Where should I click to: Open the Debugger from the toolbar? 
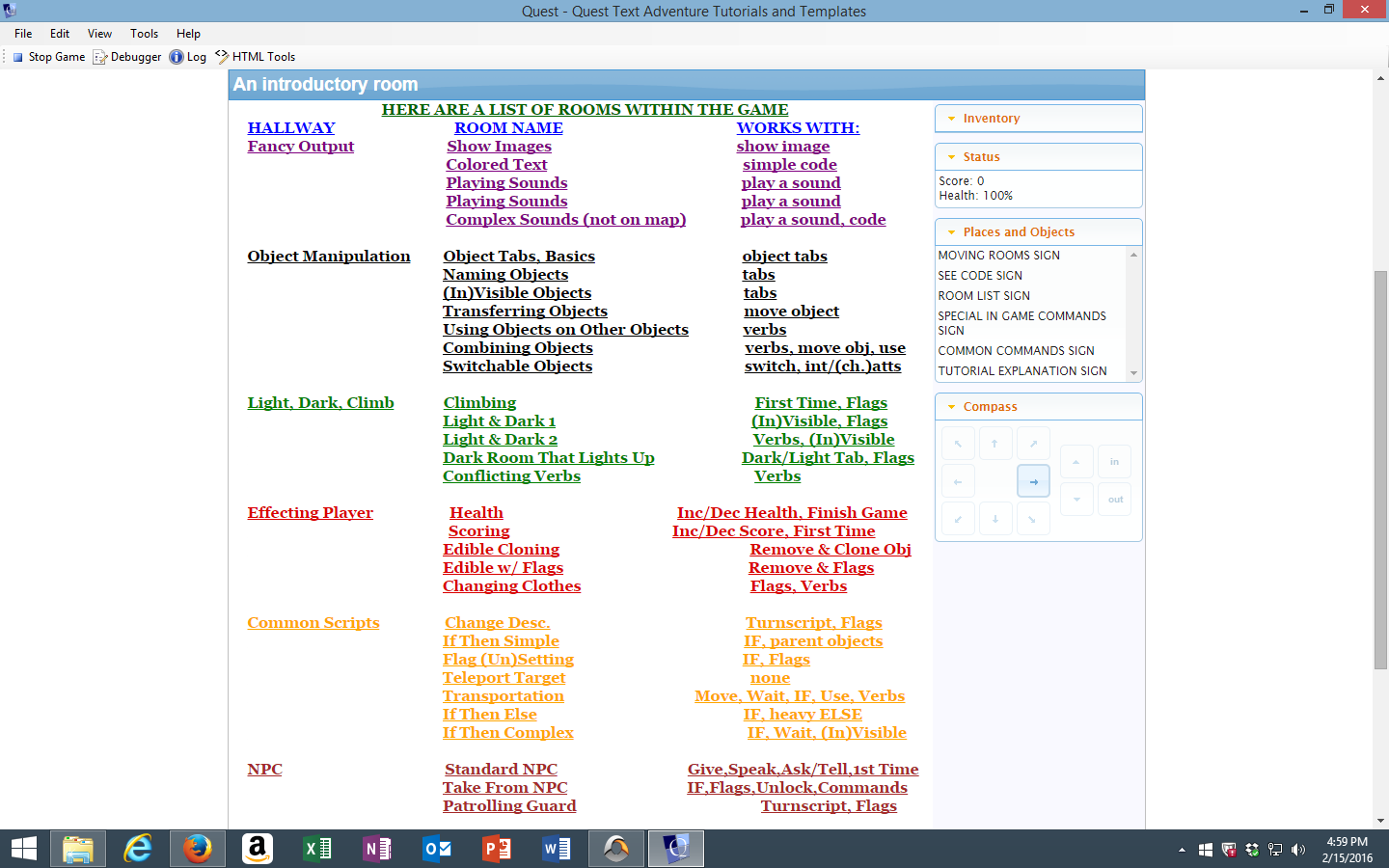[x=126, y=56]
